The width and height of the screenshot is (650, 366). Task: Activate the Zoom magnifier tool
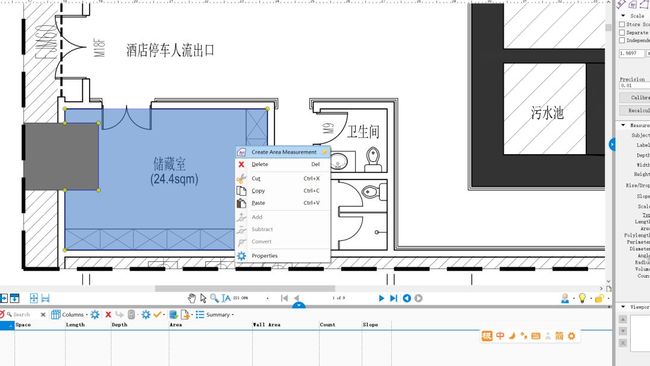pos(214,298)
